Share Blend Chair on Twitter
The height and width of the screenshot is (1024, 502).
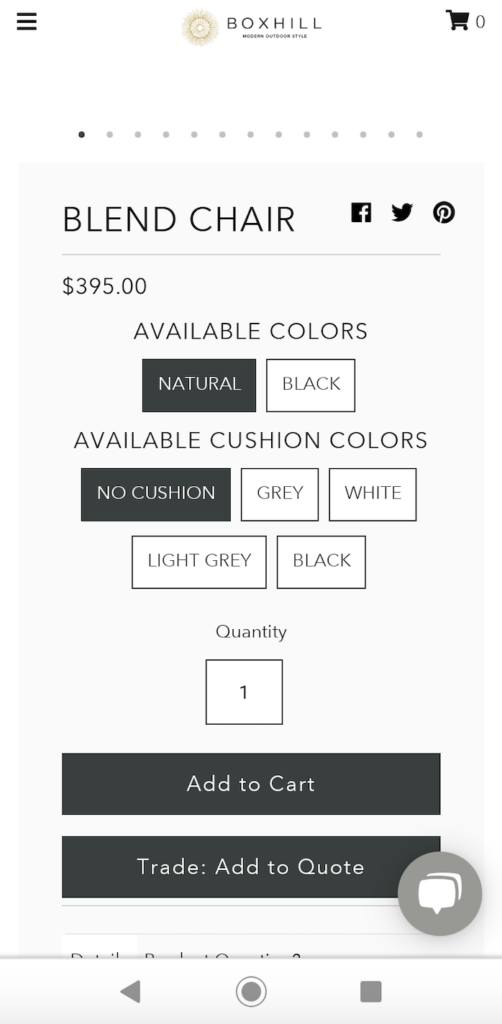click(x=402, y=212)
